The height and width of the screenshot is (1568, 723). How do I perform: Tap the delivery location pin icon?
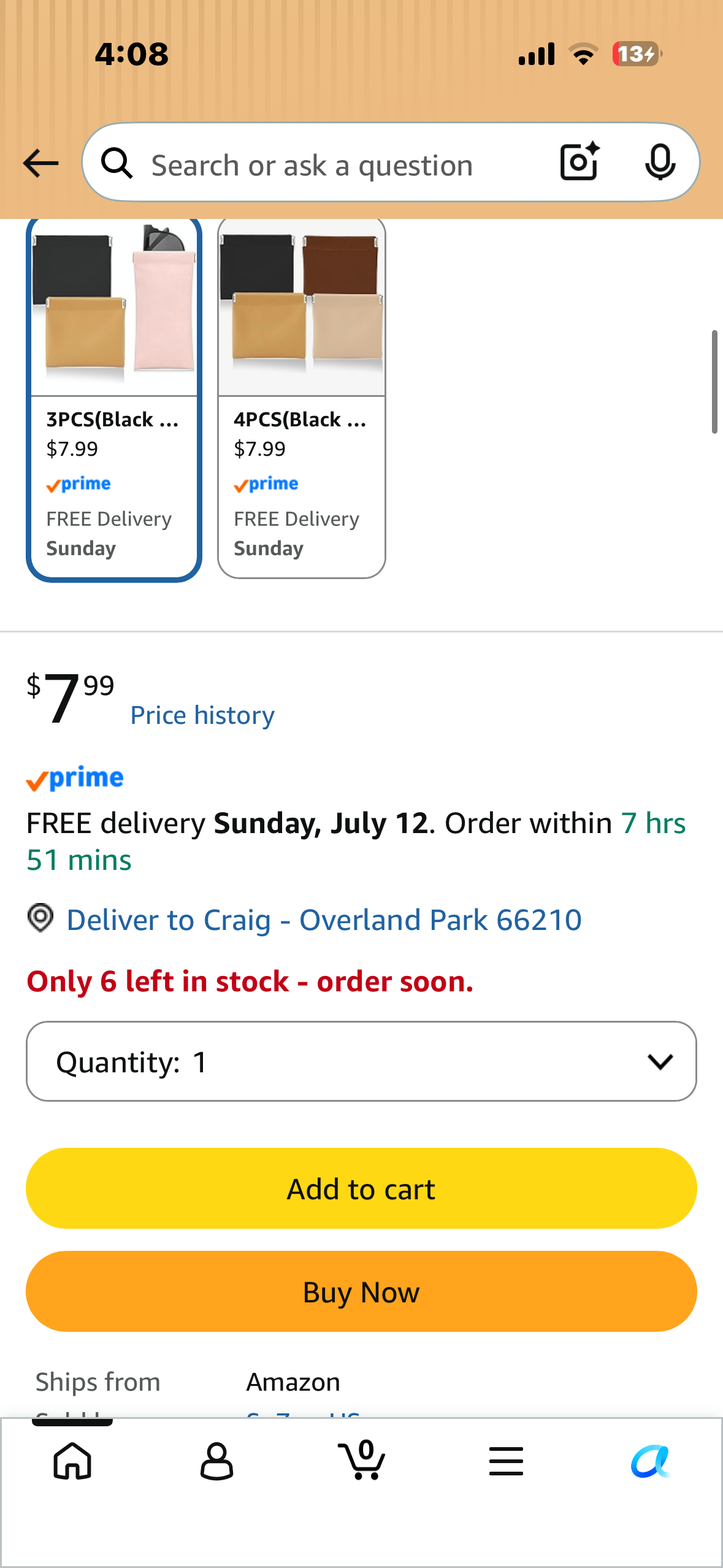(x=40, y=918)
